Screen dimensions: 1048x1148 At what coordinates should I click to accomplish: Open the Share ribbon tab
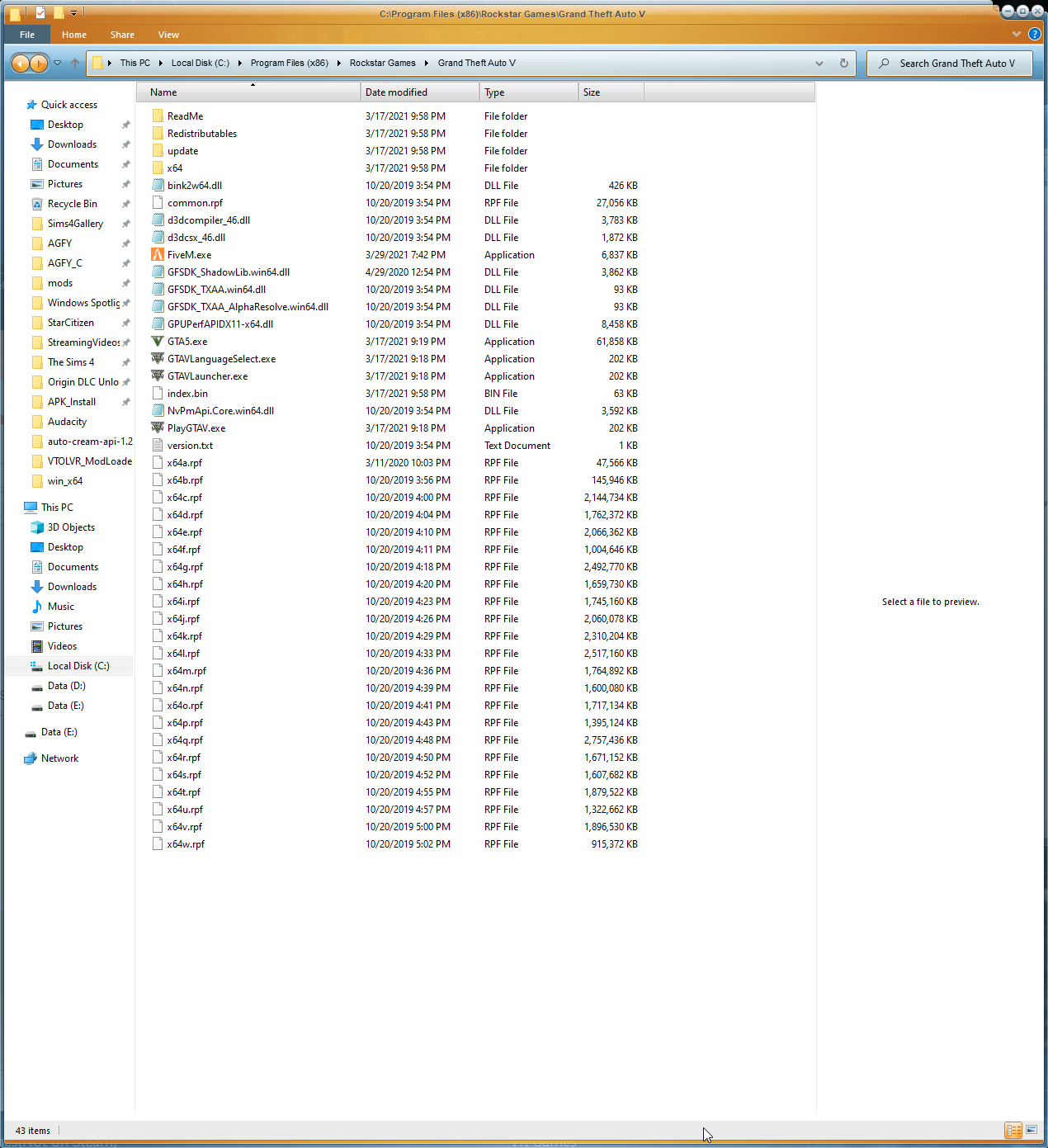coord(122,35)
